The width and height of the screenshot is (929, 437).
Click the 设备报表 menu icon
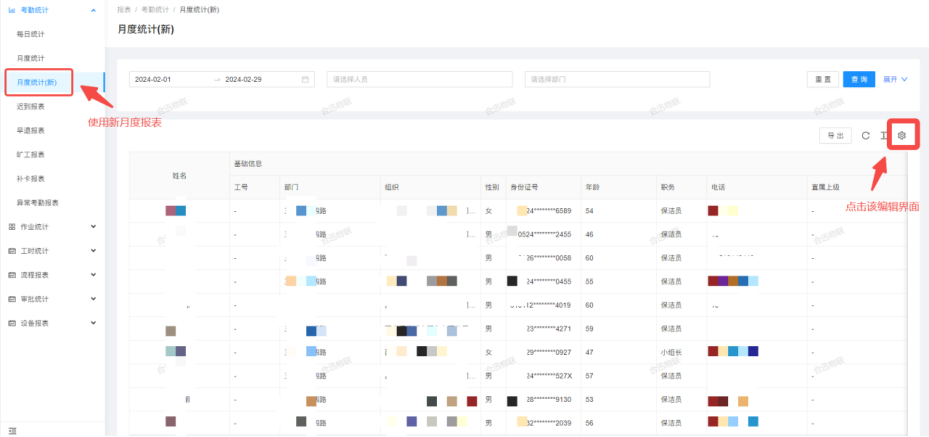point(12,323)
